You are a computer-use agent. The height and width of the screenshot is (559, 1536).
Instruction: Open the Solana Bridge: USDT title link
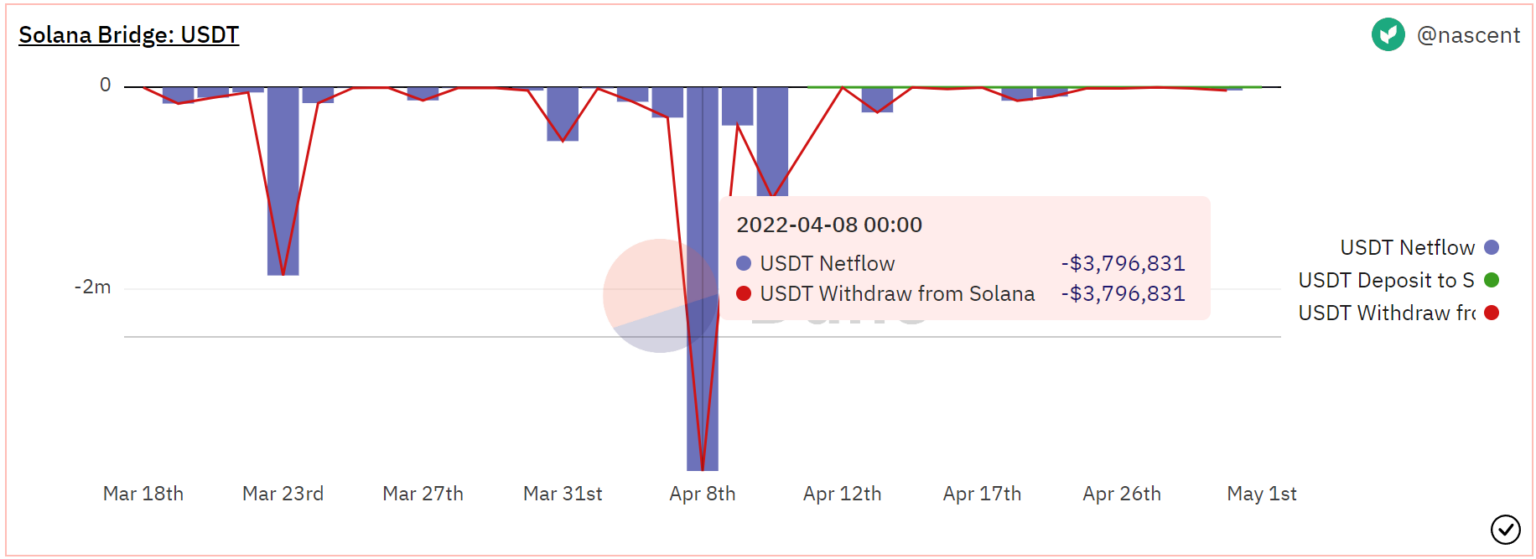click(x=129, y=35)
